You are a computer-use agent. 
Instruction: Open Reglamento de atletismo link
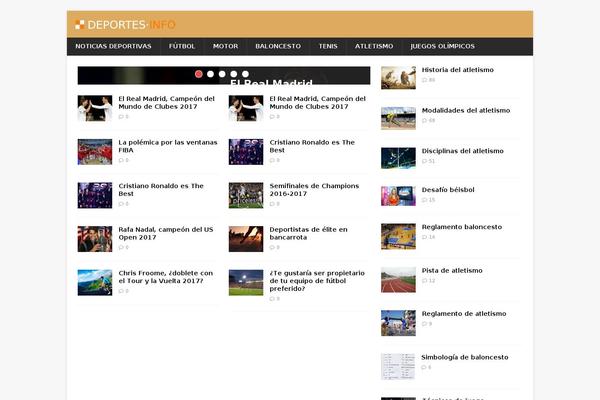click(x=464, y=314)
